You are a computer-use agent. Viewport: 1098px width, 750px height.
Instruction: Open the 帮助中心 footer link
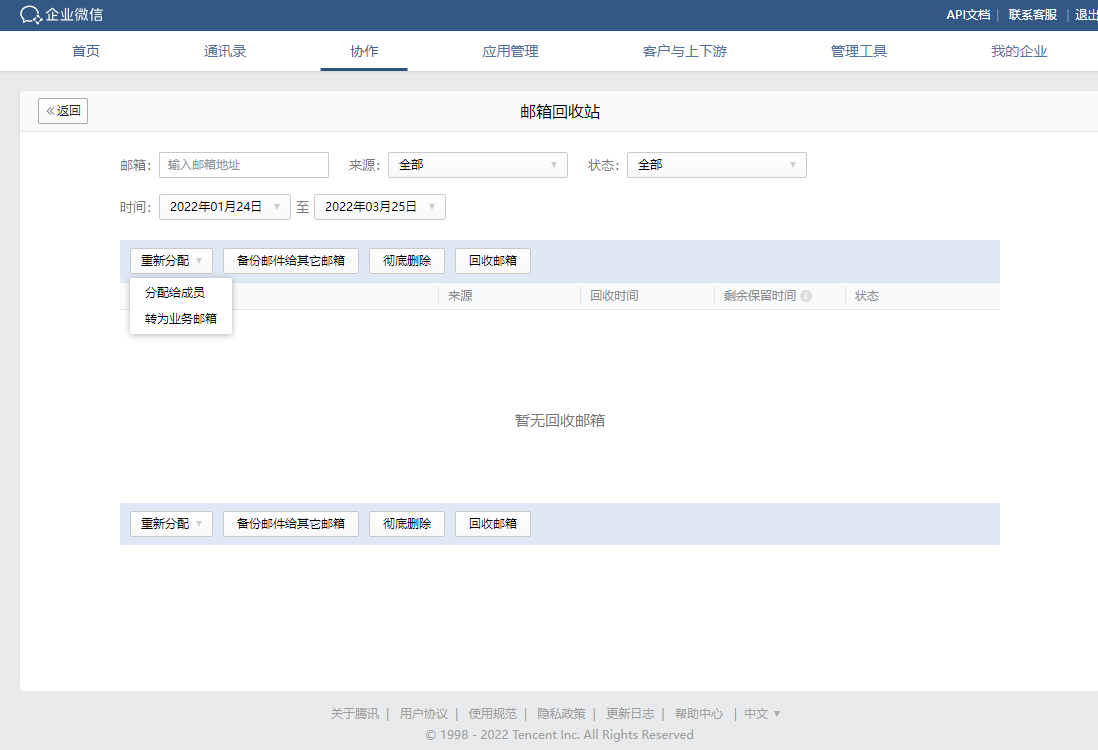point(698,714)
